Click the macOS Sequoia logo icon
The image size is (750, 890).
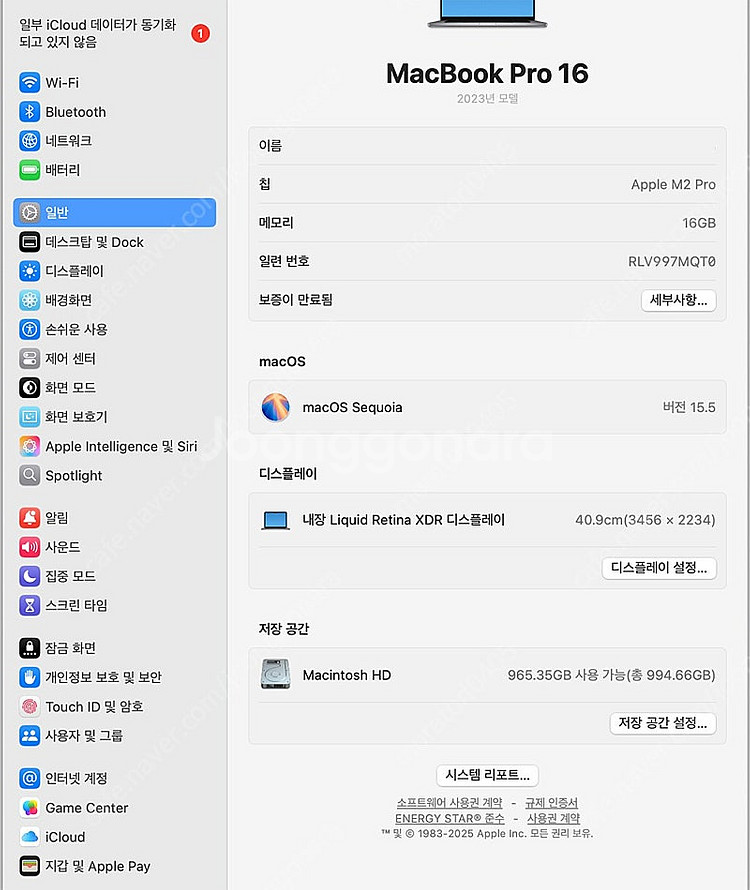275,408
